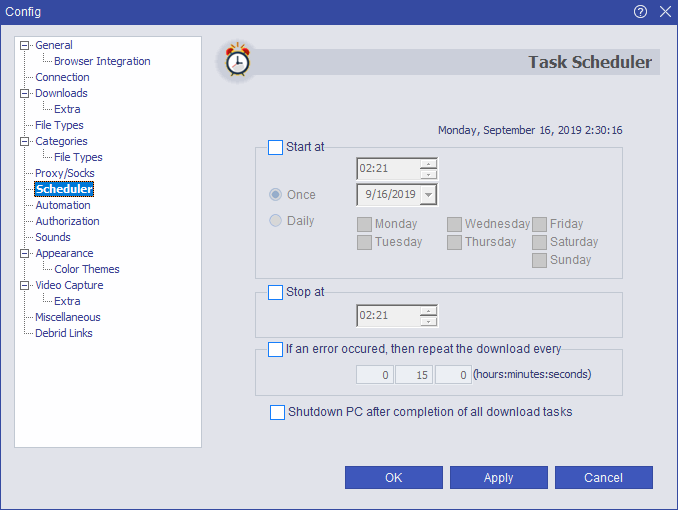The image size is (678, 510).
Task: Tick the Sunday checkbox
Action: (539, 260)
